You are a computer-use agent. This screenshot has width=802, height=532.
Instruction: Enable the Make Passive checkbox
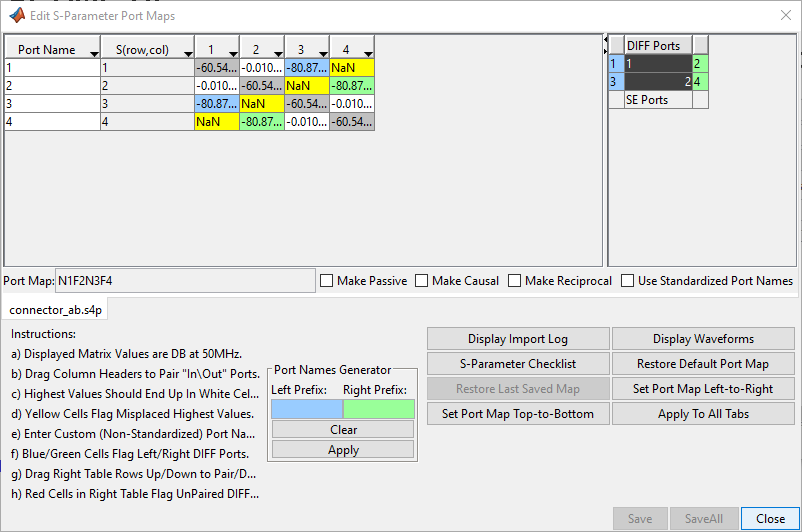tap(326, 281)
